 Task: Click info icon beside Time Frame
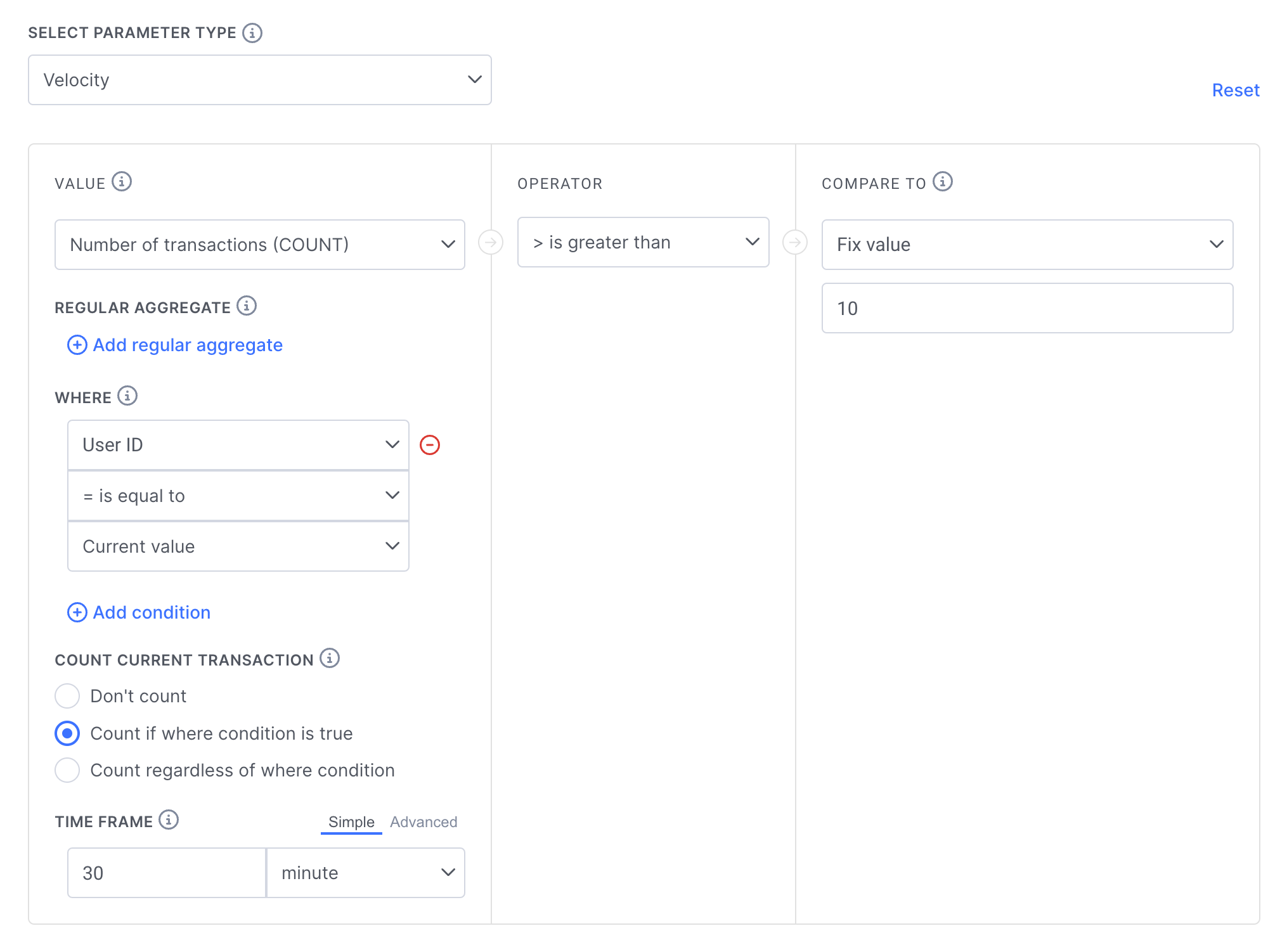click(169, 820)
